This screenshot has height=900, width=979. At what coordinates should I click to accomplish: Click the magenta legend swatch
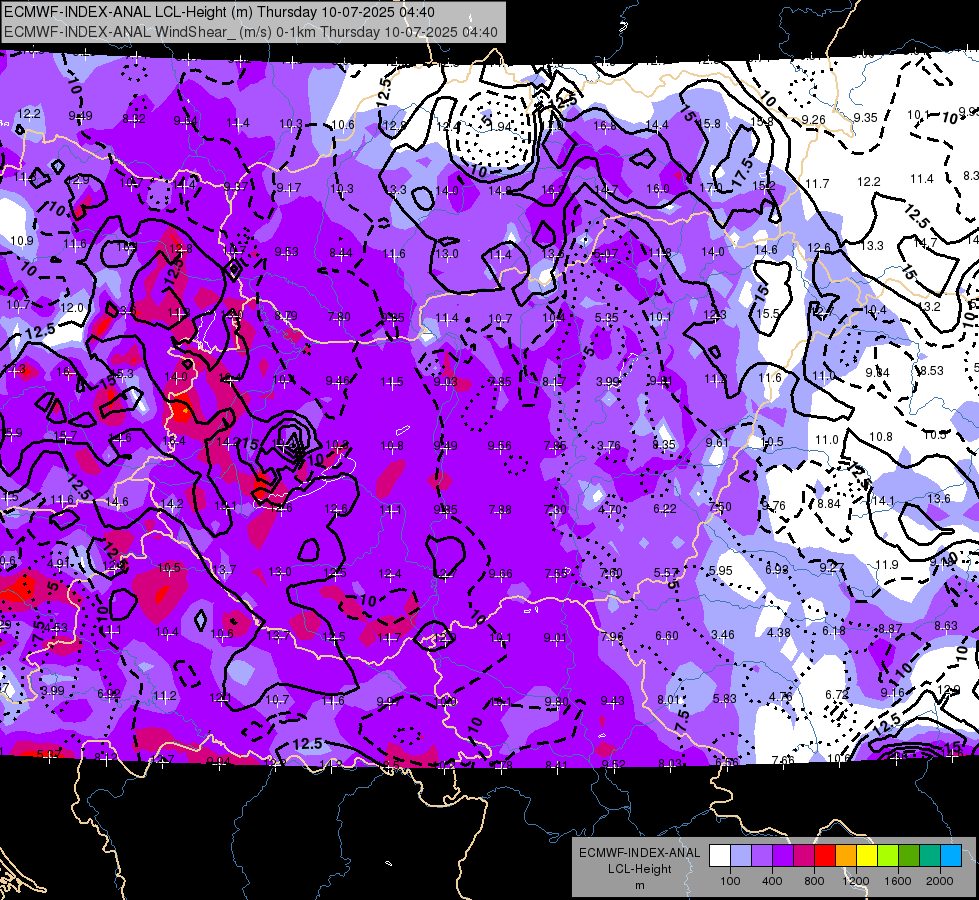coord(804,856)
